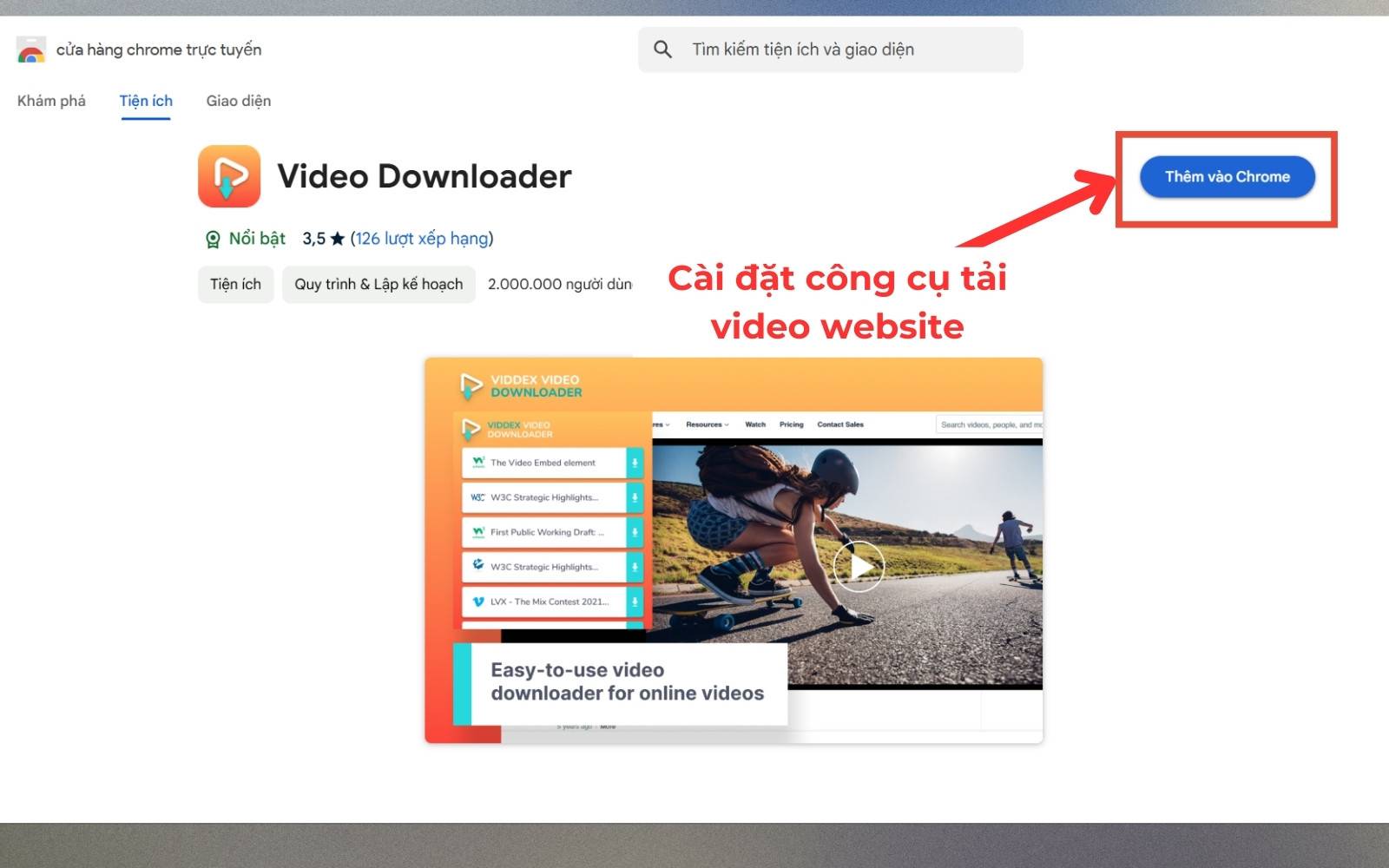The width and height of the screenshot is (1389, 868).
Task: Click the Viddex Video Downloader logo in preview
Action: (x=520, y=386)
